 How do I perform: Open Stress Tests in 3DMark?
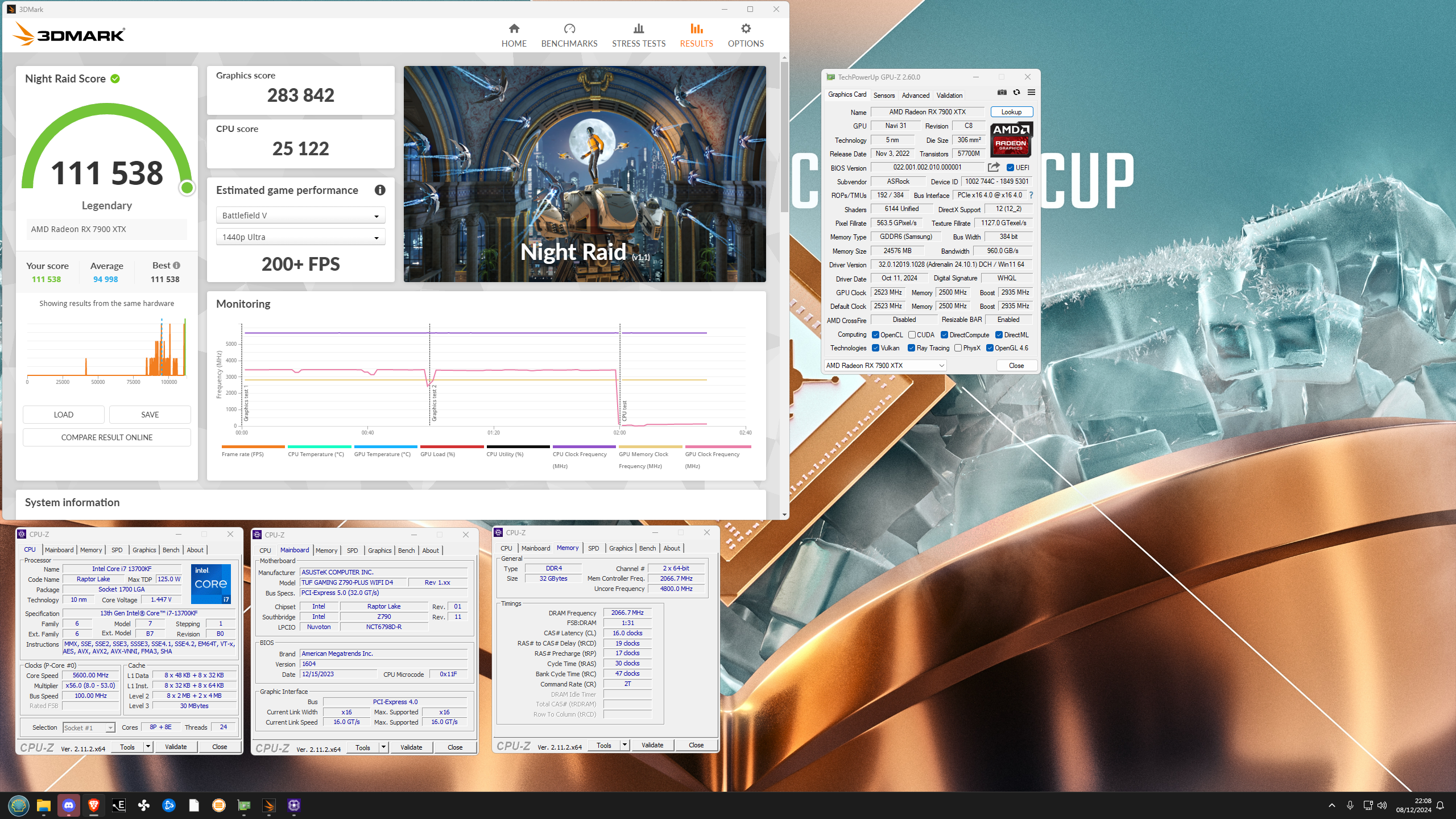pos(639,35)
